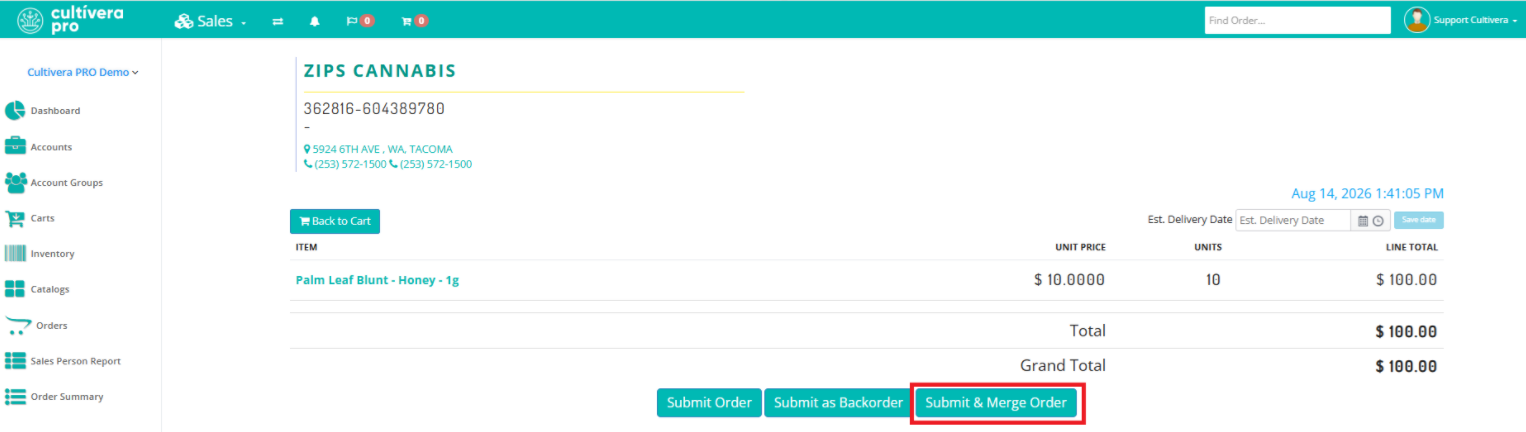Image resolution: width=1526 pixels, height=432 pixels.
Task: Go to Accounts in sidebar
Action: (x=51, y=147)
